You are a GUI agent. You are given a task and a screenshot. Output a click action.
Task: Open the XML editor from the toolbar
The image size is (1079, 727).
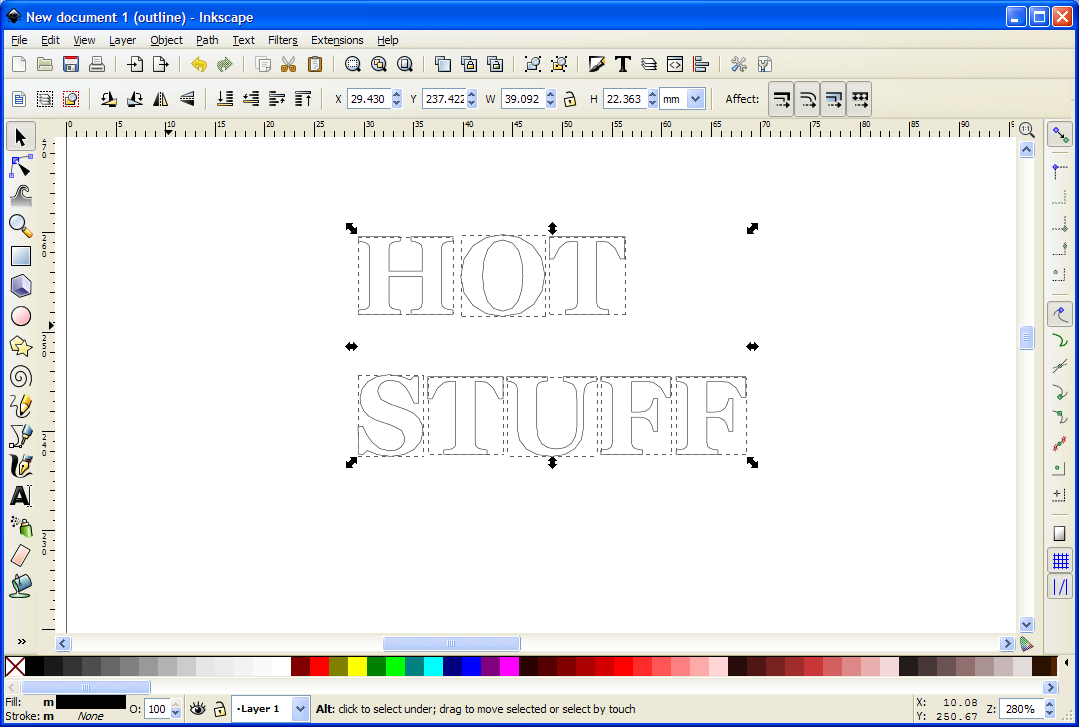point(674,64)
